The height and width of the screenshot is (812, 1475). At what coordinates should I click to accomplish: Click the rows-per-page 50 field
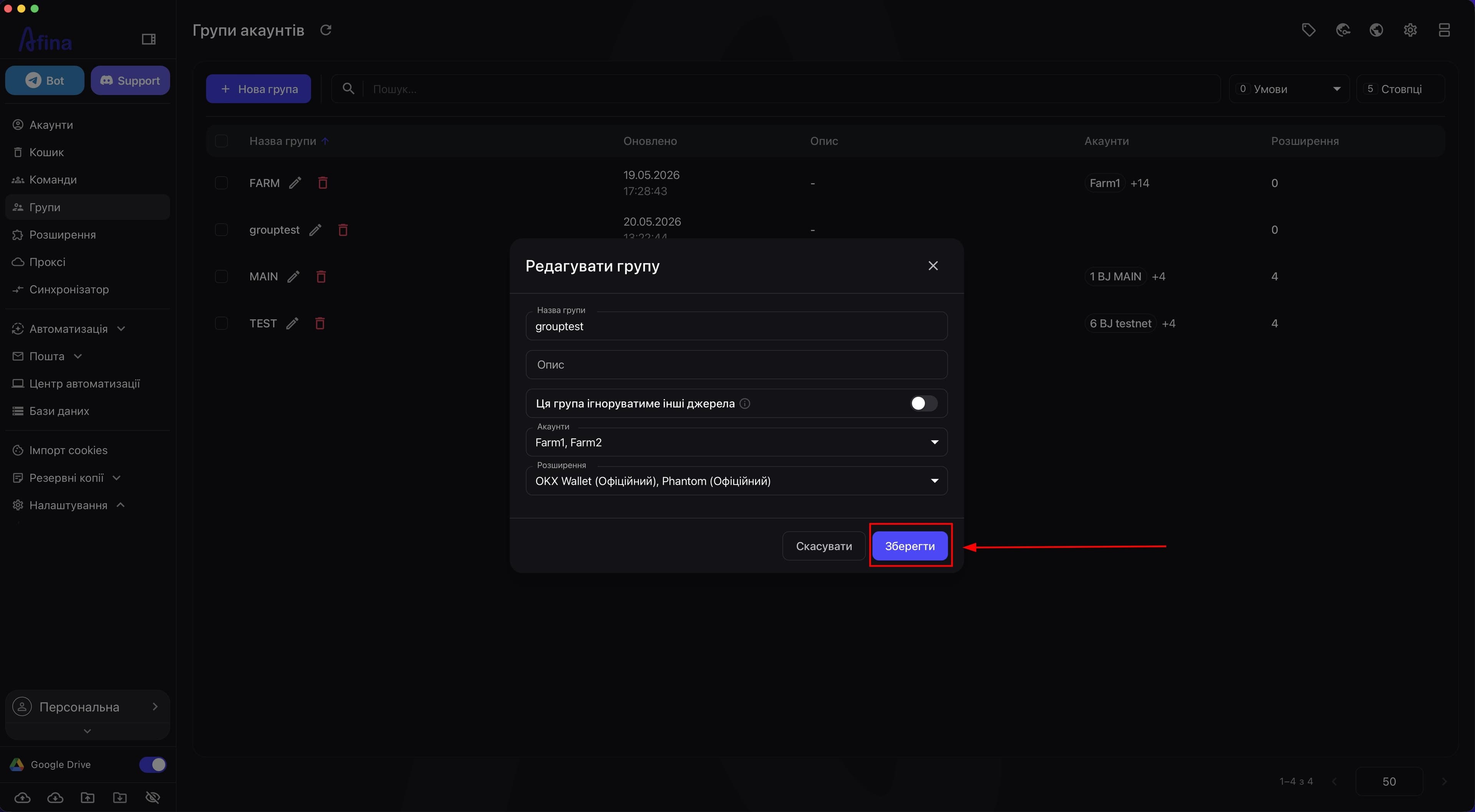[1389, 782]
